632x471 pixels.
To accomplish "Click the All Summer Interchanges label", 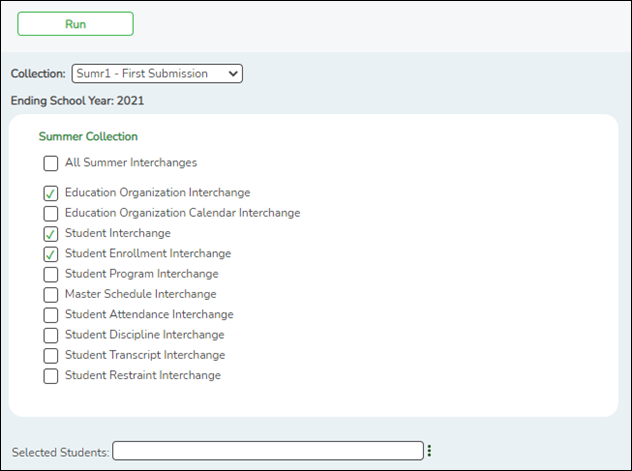I will point(130,162).
